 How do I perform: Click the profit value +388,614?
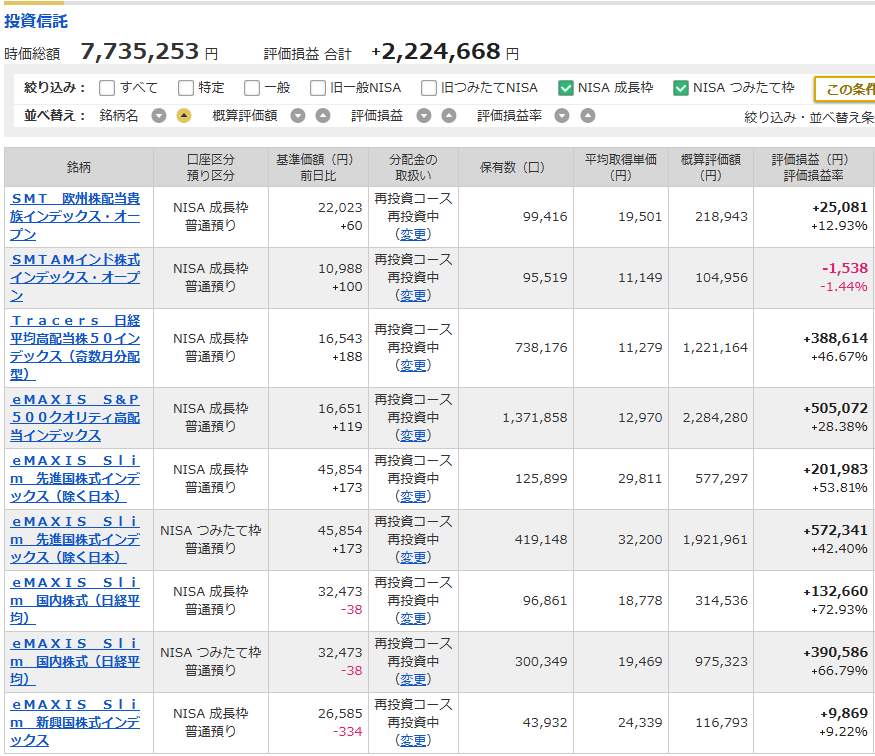(835, 338)
